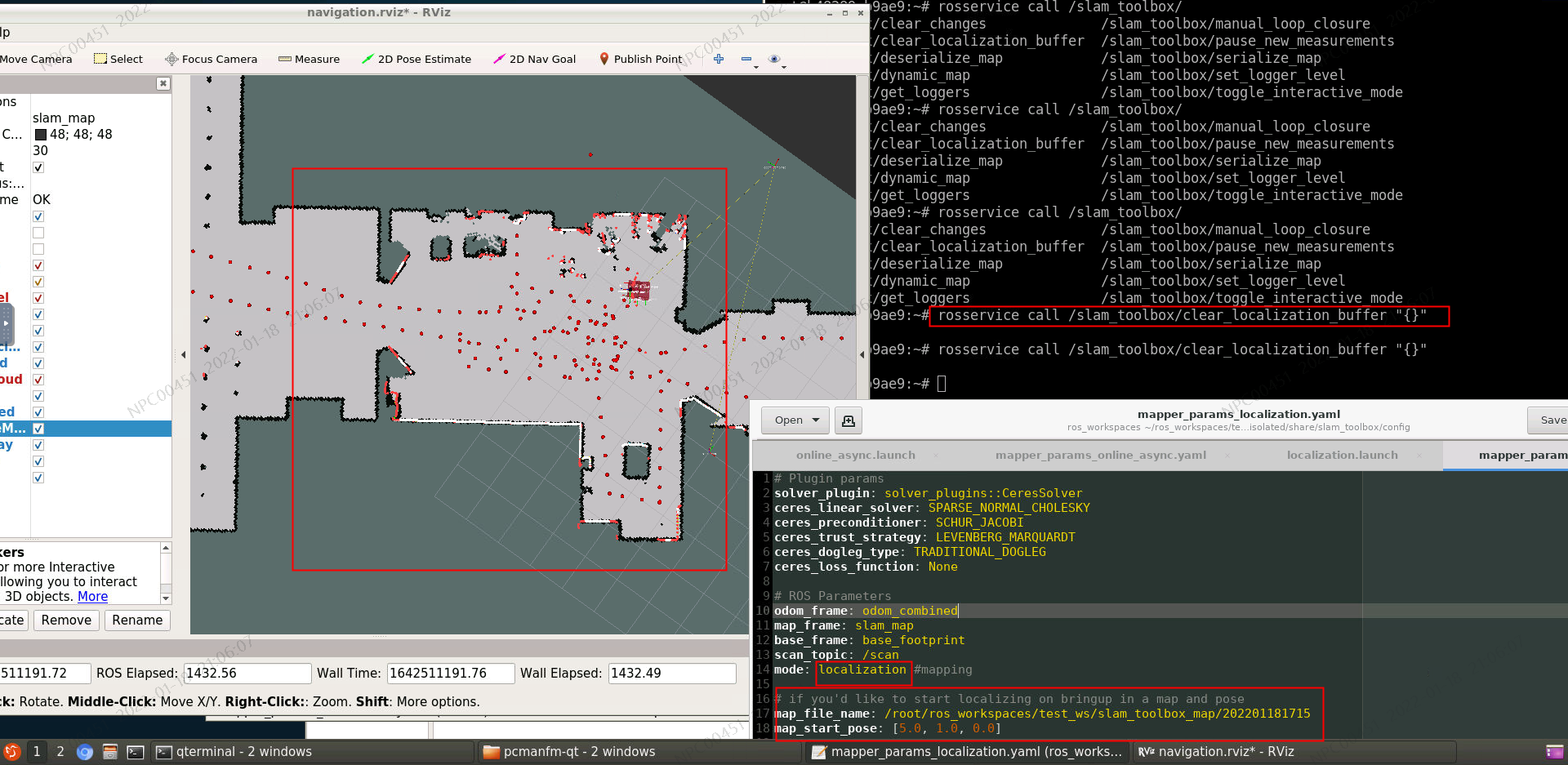Open the file manager quick-launch icon

coord(110,752)
